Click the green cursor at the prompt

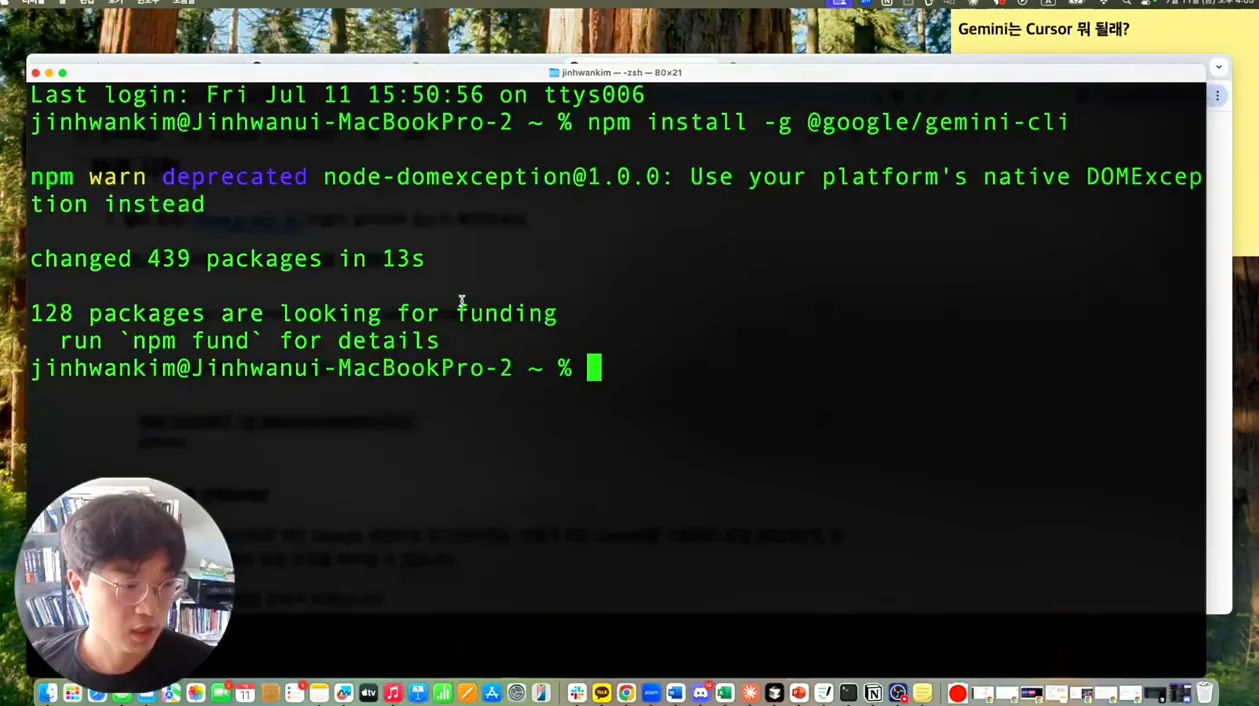tap(594, 368)
